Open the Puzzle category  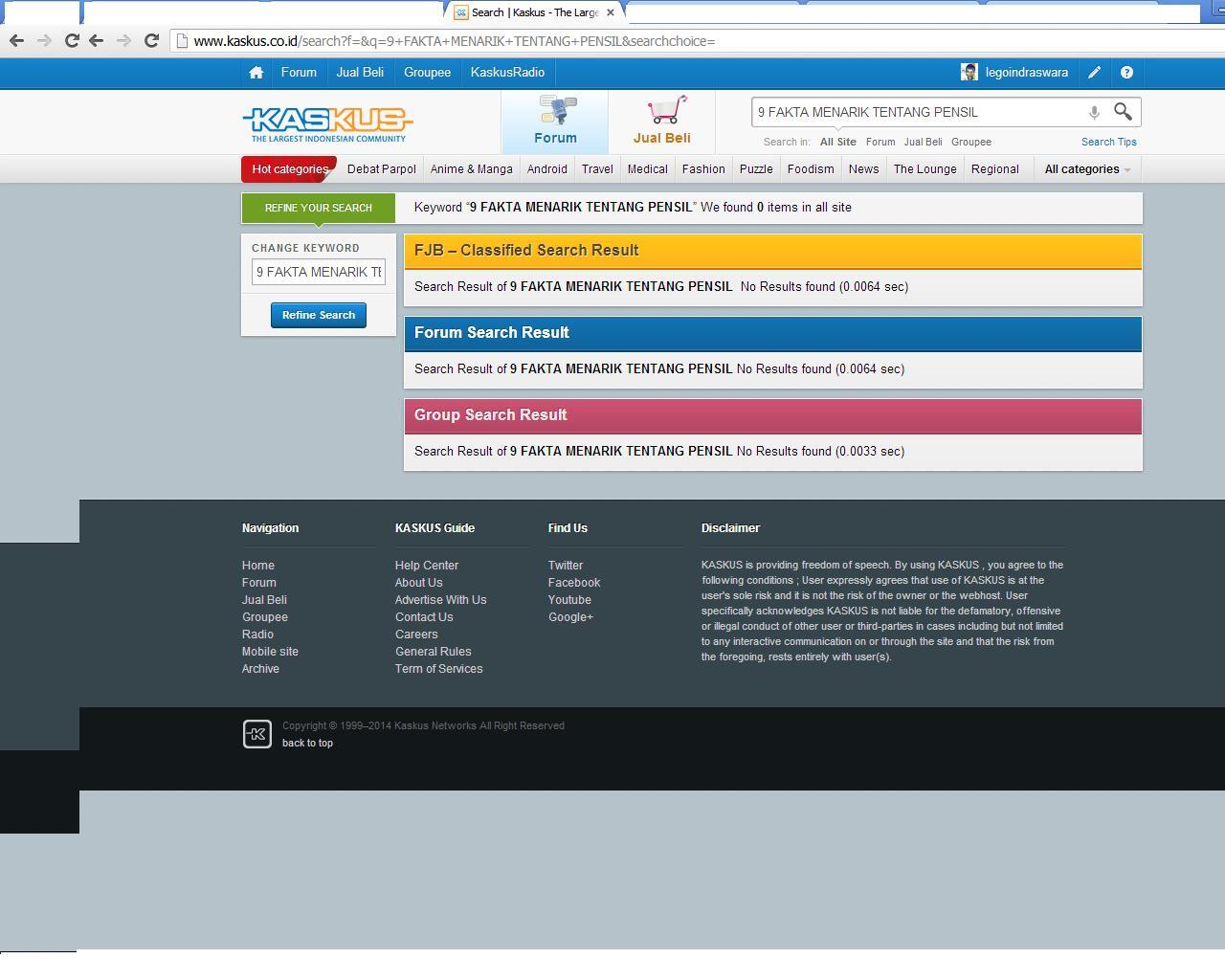pos(756,169)
